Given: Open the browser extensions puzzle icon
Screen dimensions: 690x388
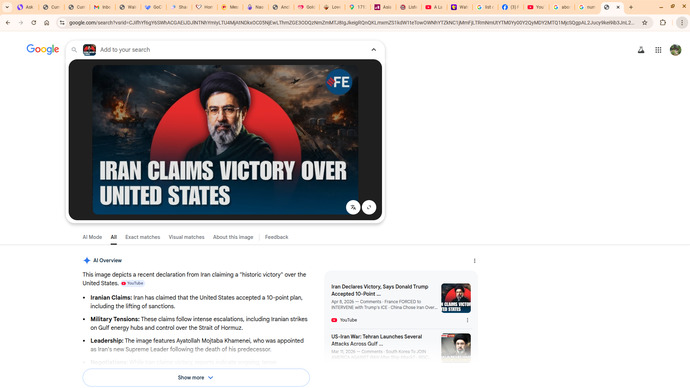Looking at the screenshot, I should point(663,22).
